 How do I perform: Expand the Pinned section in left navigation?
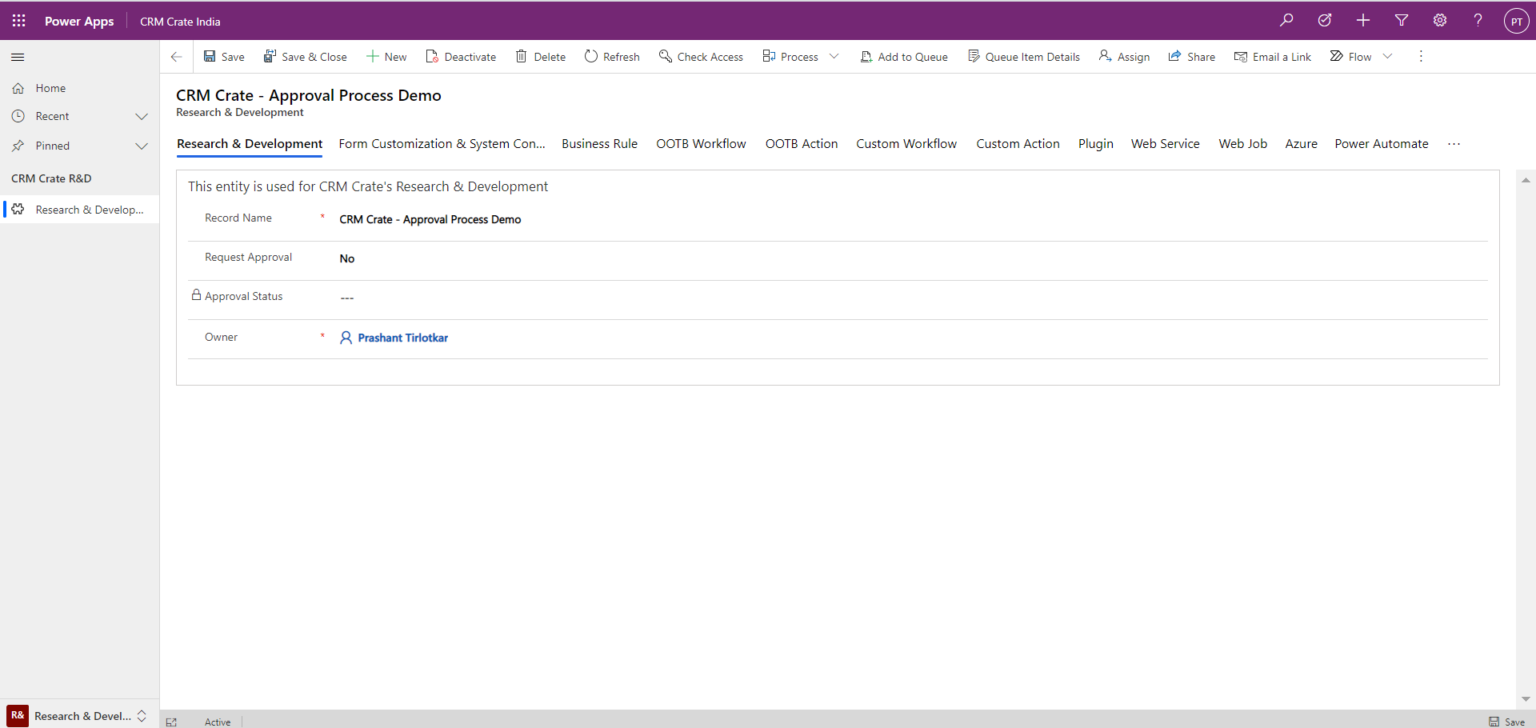[141, 145]
